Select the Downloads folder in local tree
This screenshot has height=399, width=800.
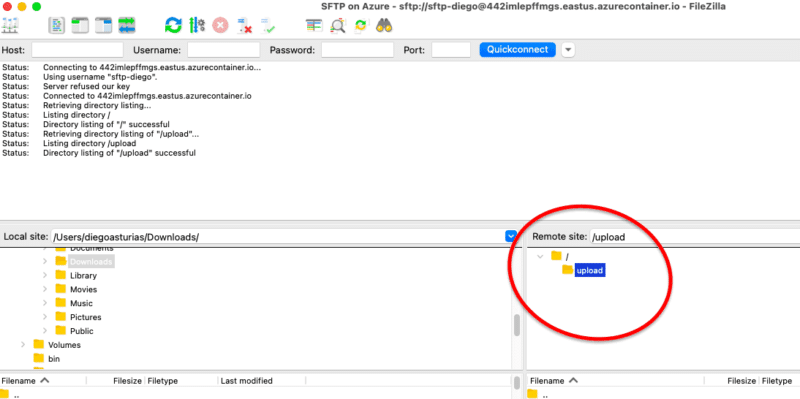pos(91,261)
